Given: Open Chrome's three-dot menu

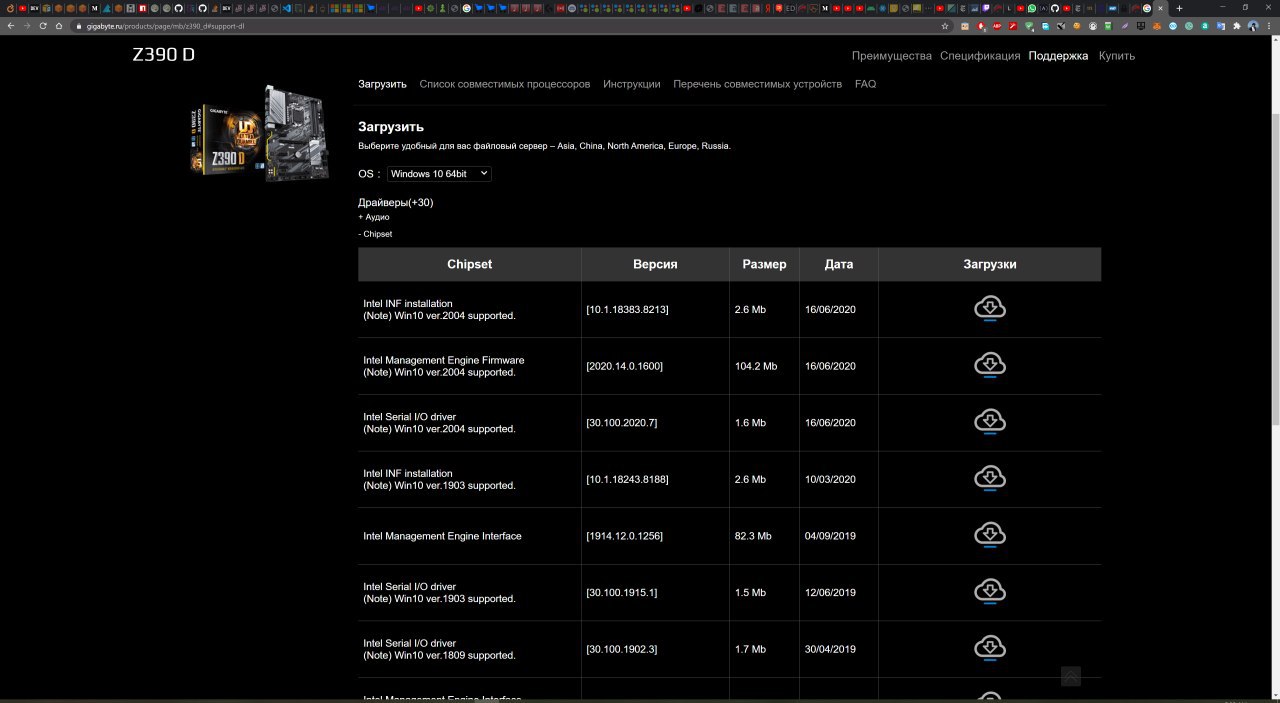Looking at the screenshot, I should (x=1269, y=26).
